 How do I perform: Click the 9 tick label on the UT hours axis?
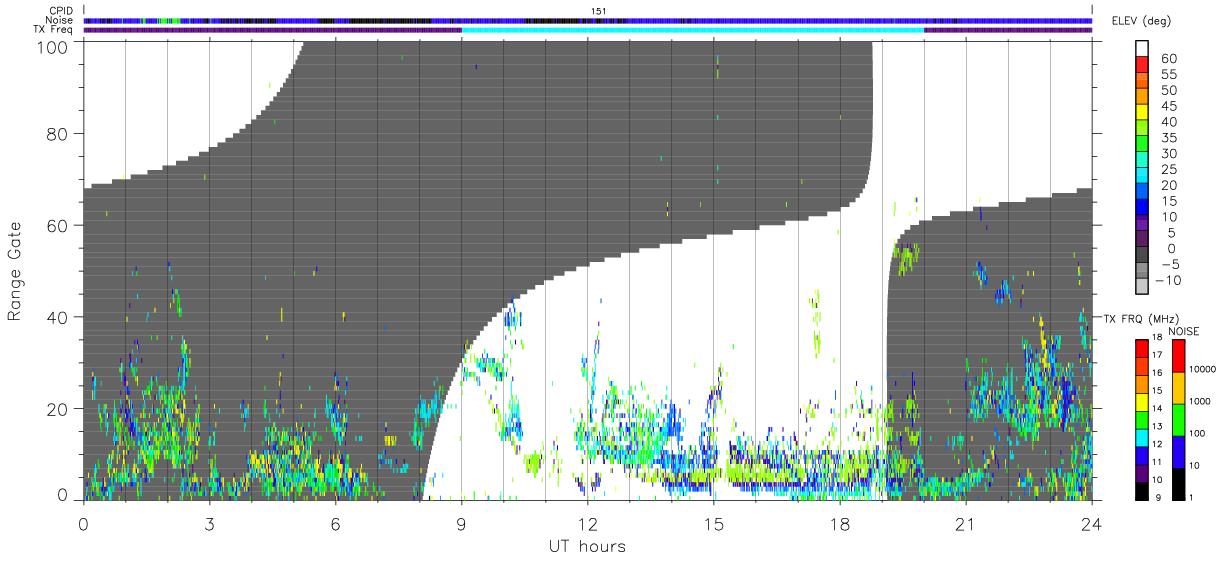tap(462, 524)
